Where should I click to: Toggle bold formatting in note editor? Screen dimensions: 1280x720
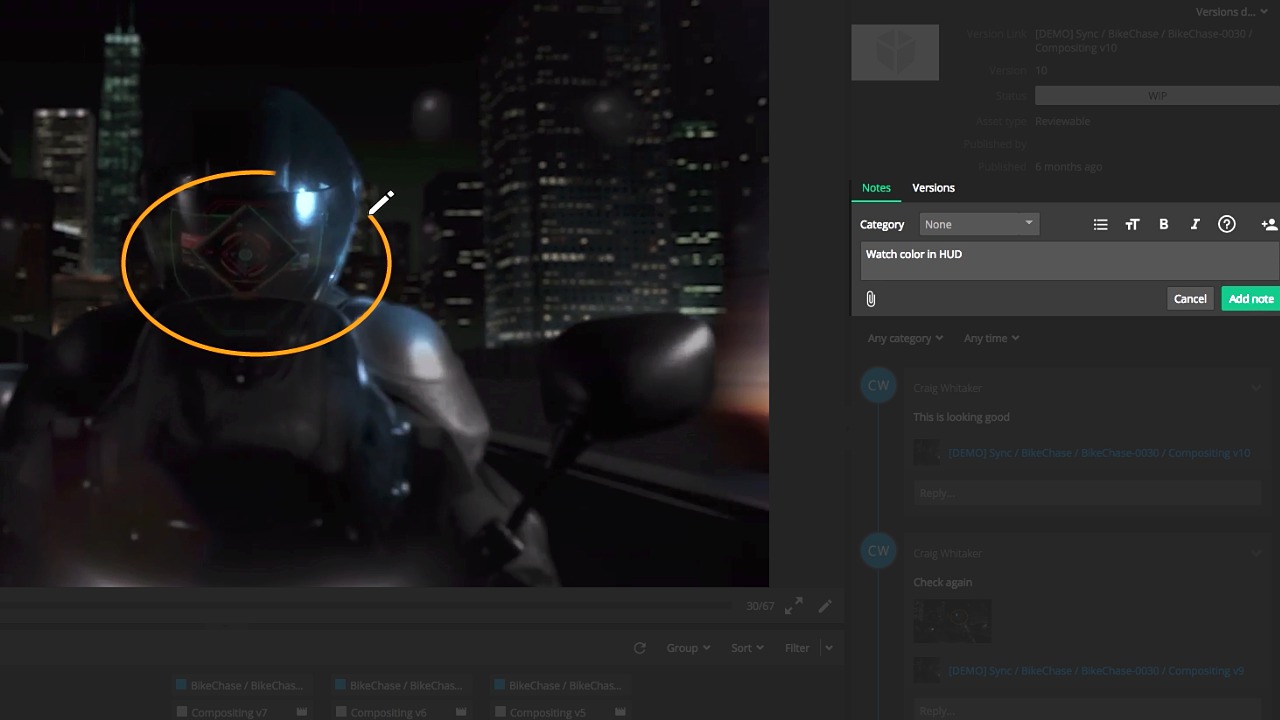(1163, 225)
